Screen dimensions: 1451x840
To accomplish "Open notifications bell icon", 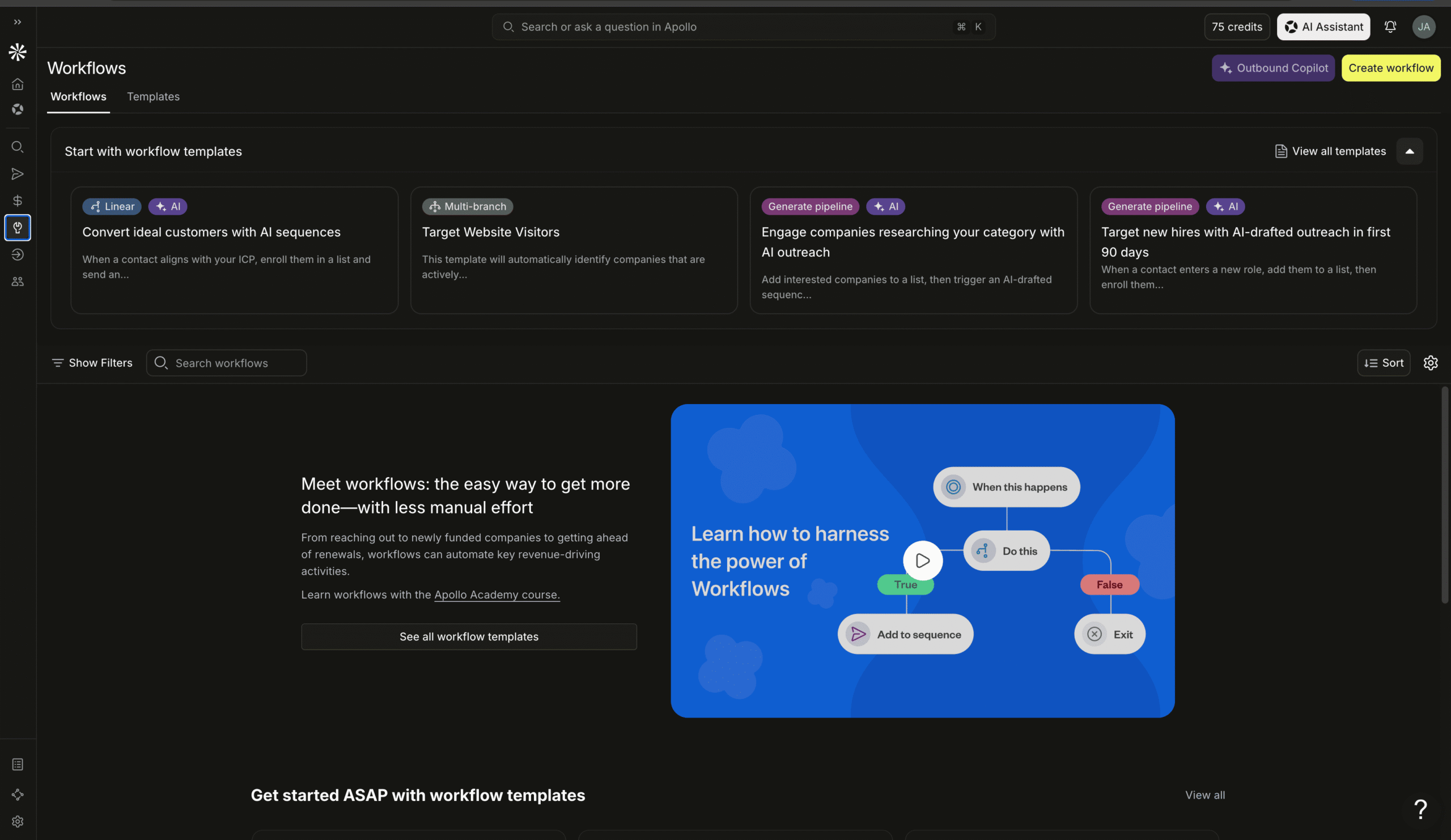I will (x=1390, y=27).
